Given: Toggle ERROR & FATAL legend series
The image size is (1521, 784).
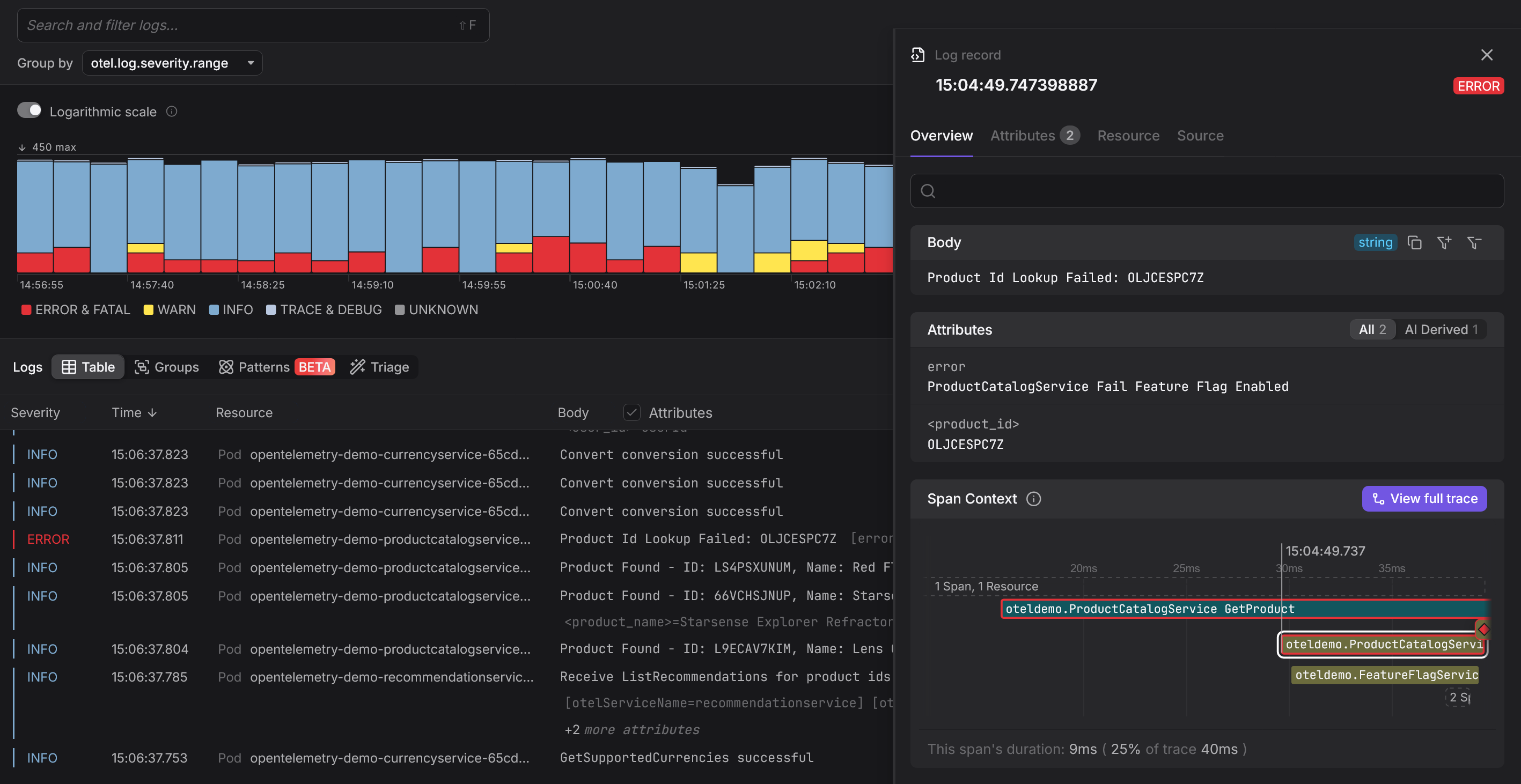Looking at the screenshot, I should pyautogui.click(x=76, y=310).
